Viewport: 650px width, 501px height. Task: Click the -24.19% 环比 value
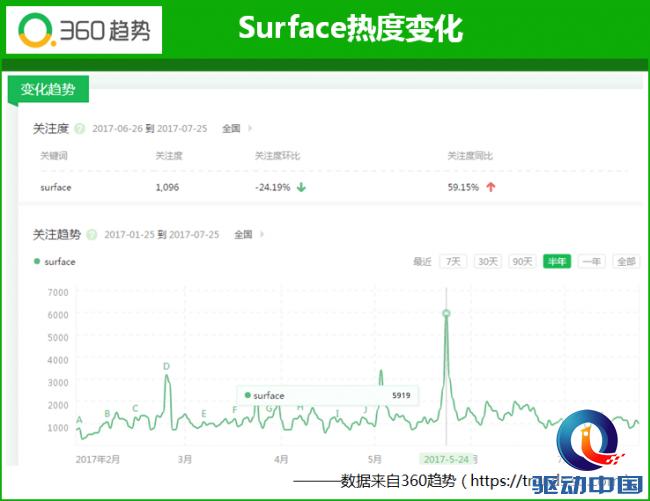(x=272, y=187)
